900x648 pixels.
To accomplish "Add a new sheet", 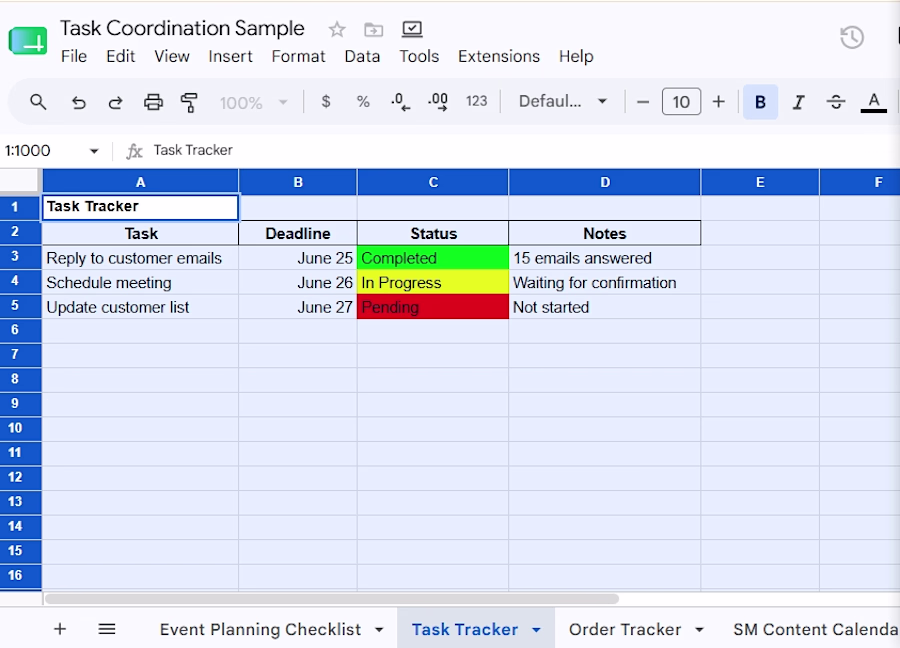I will pos(60,629).
